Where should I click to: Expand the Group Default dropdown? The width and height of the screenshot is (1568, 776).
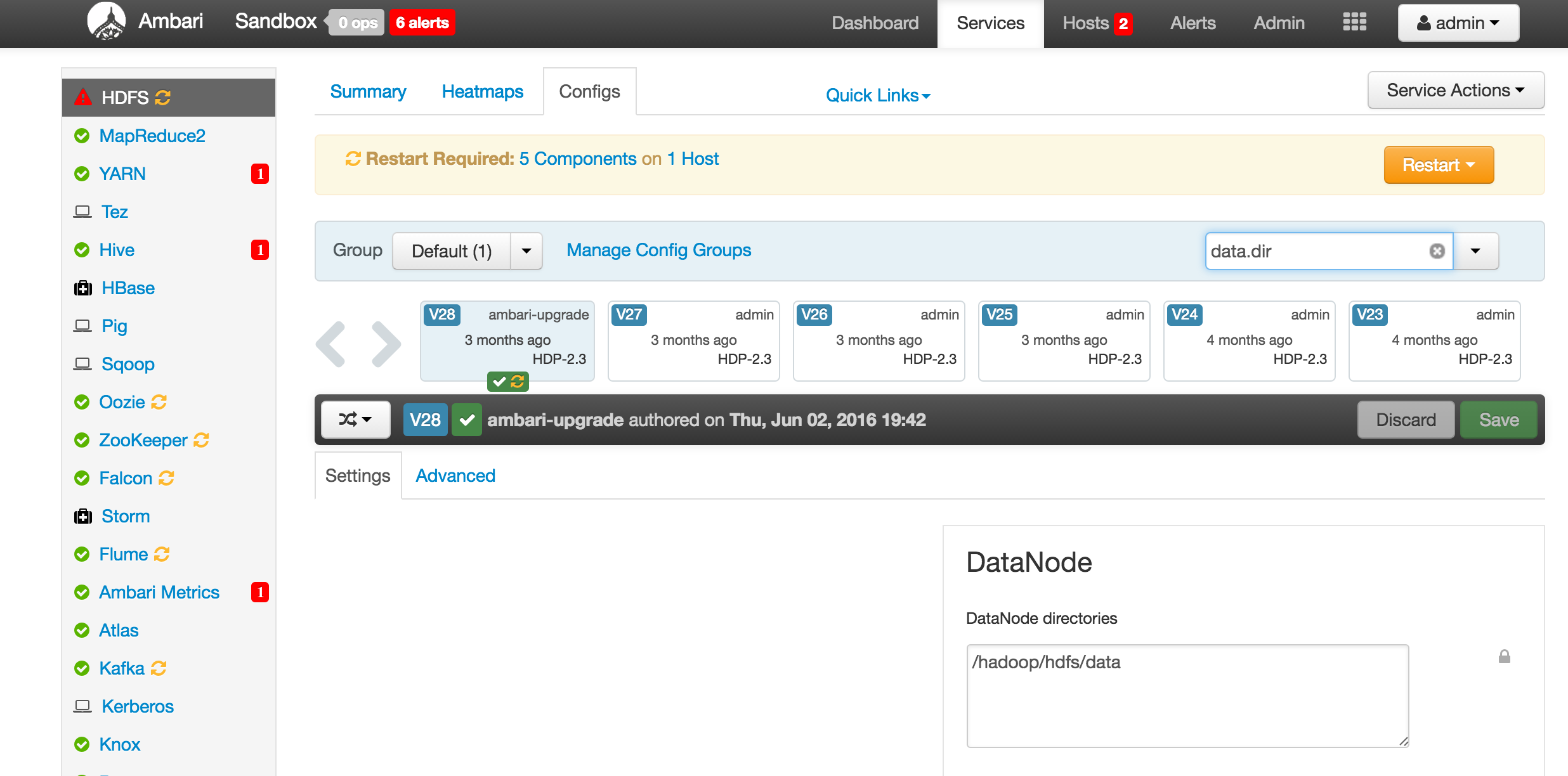[526, 251]
